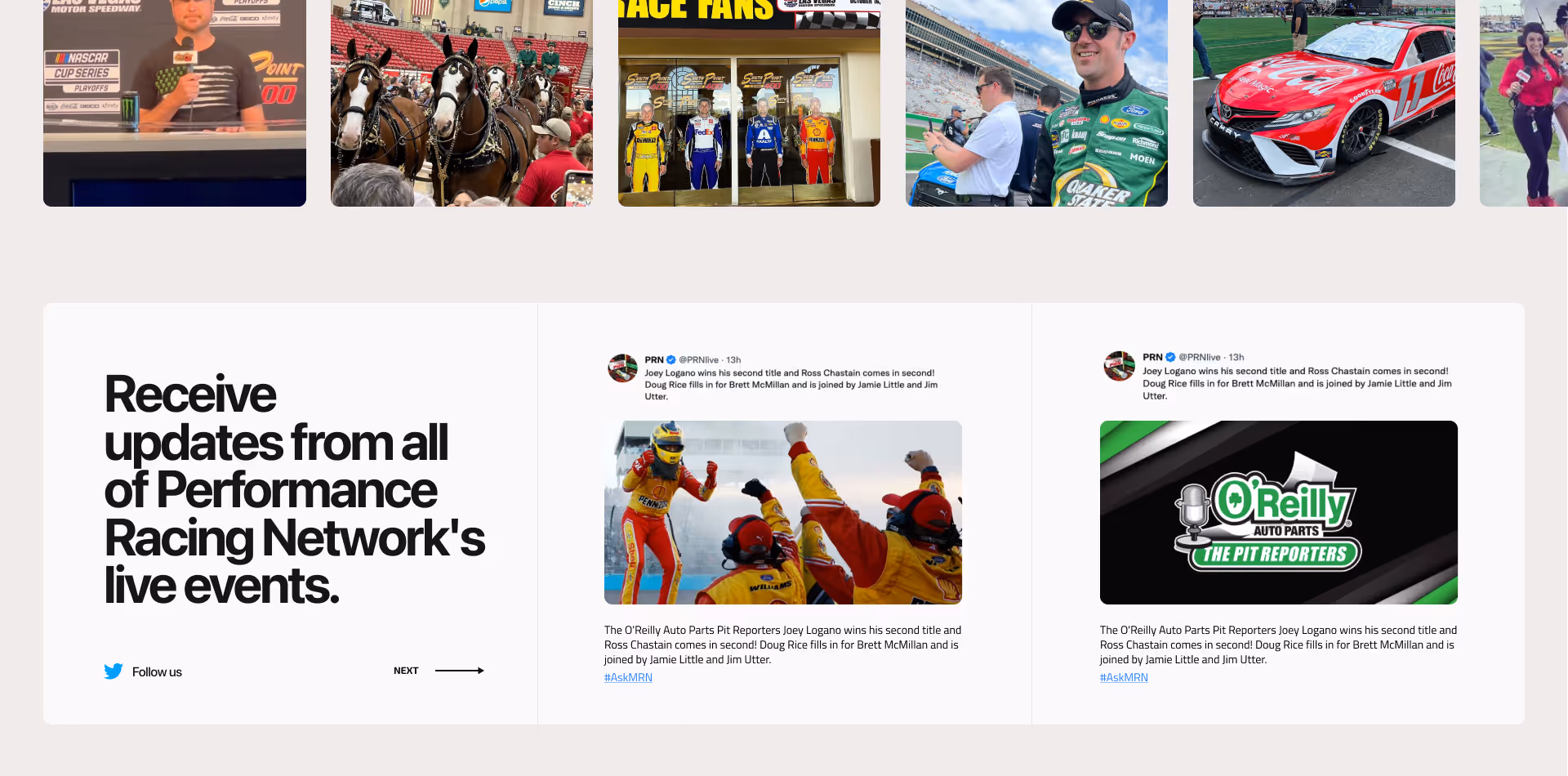Image resolution: width=1568 pixels, height=776 pixels.
Task: Open the partially visible reporter photo
Action: (1524, 103)
